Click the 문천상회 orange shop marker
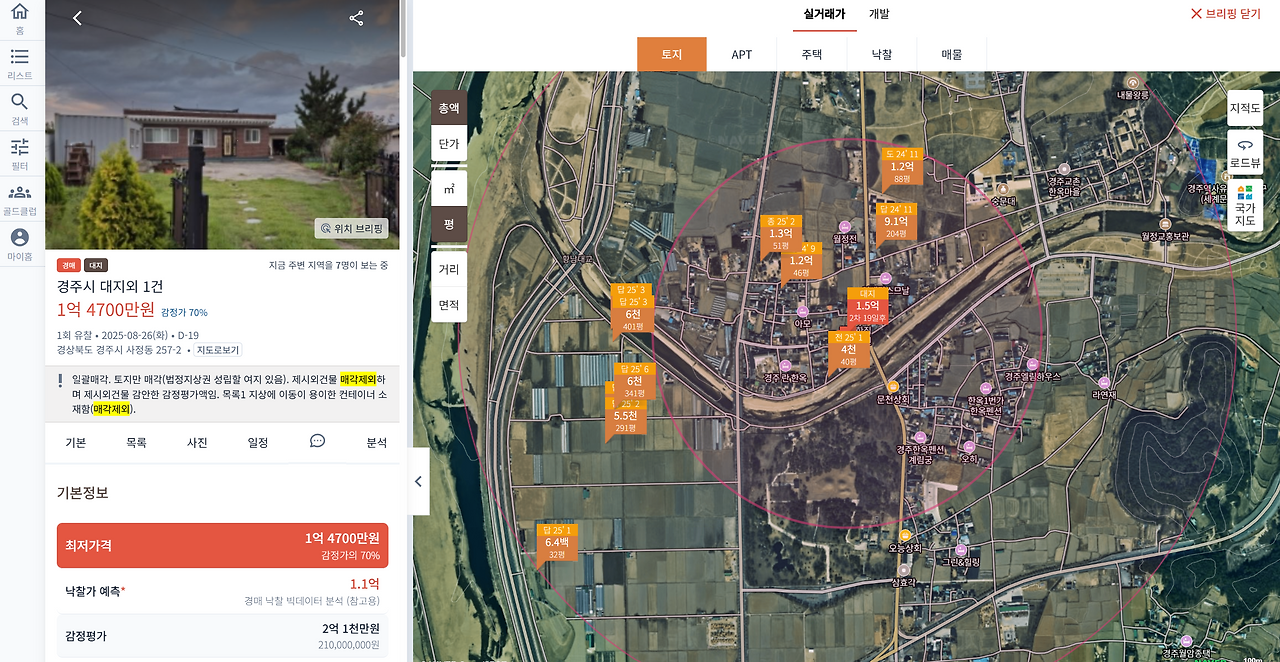The width and height of the screenshot is (1280, 662). coord(892,387)
